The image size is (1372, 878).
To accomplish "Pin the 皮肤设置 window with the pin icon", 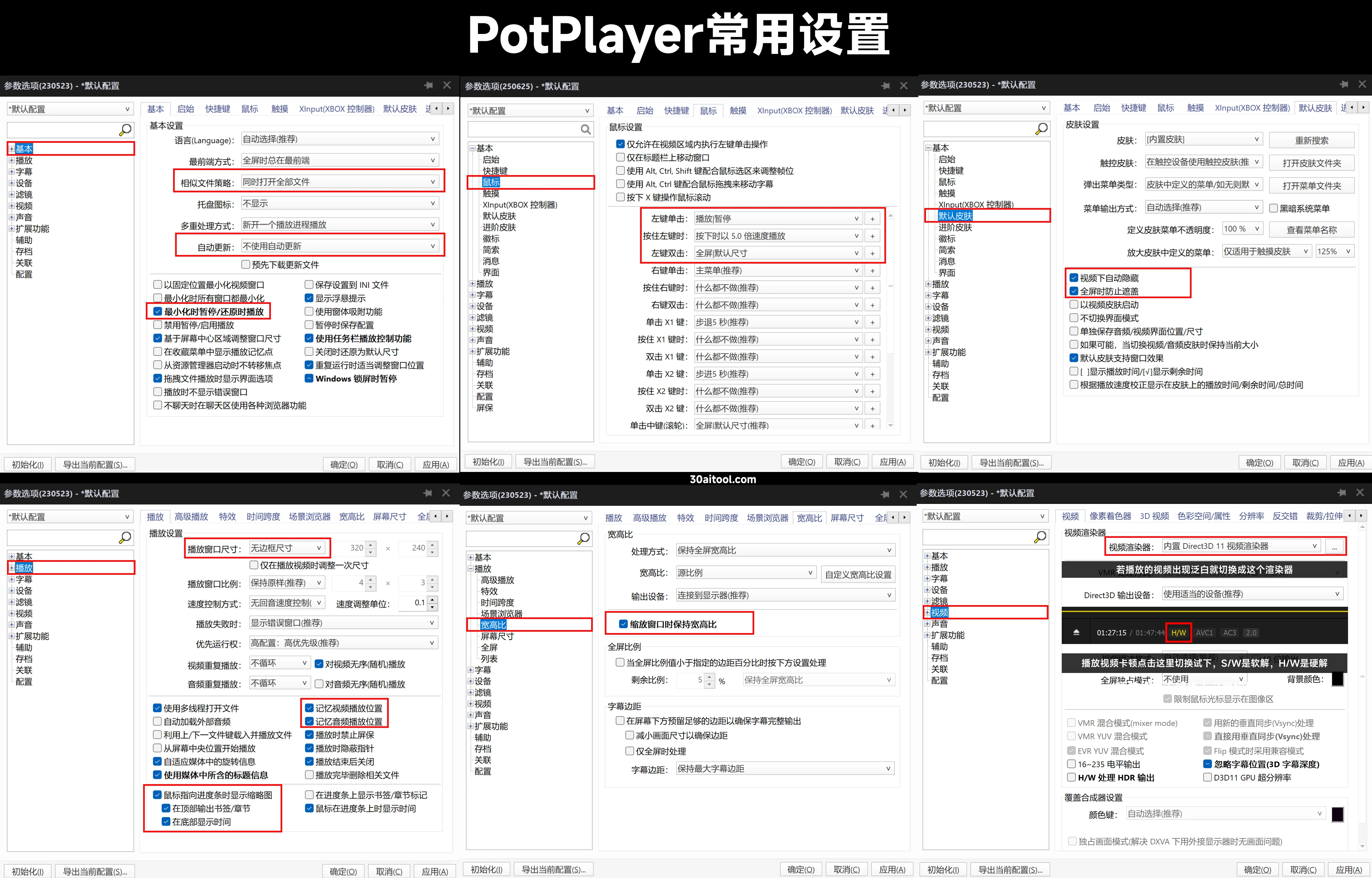I will point(1343,84).
